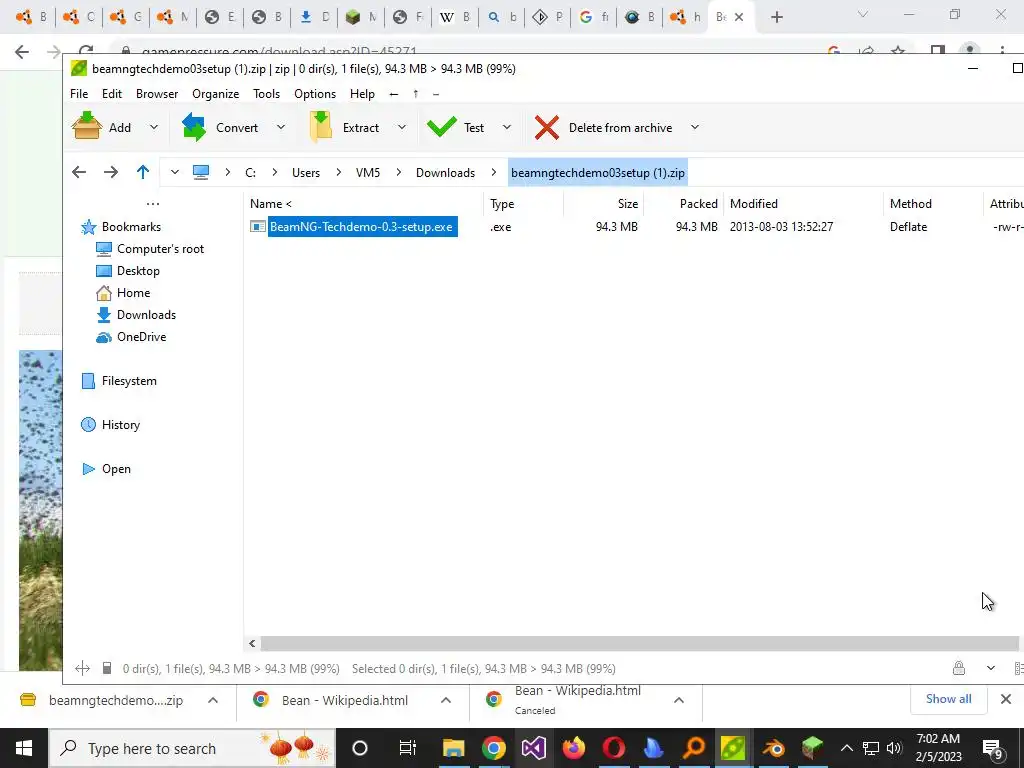Click the red Delete from archive icon

pyautogui.click(x=547, y=127)
